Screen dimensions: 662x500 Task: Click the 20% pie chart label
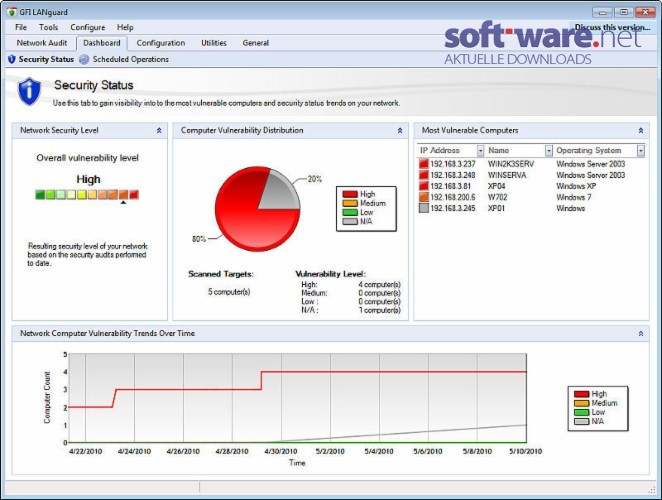(x=315, y=179)
